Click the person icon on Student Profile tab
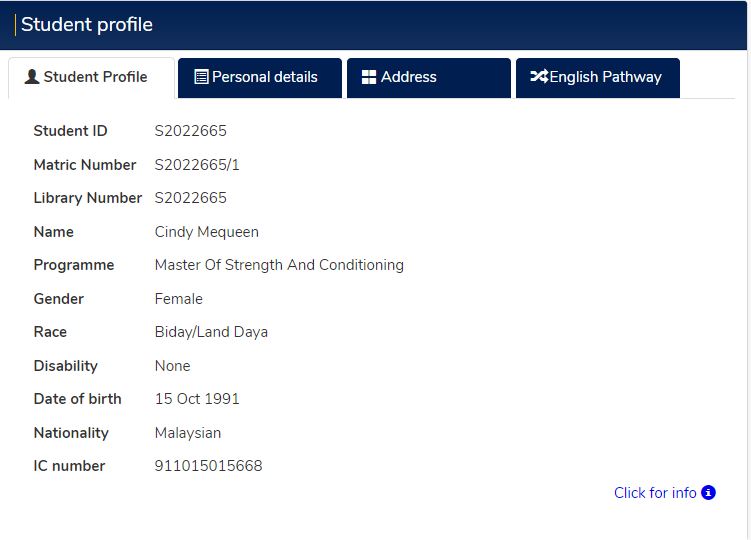Screen dimensions: 751x540 (x=32, y=77)
